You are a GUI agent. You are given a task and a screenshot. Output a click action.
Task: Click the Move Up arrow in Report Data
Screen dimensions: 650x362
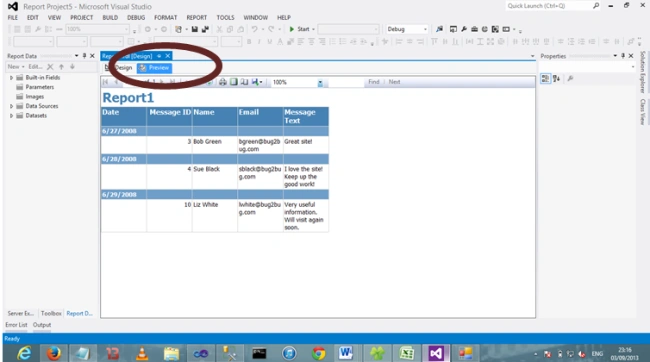click(x=61, y=66)
